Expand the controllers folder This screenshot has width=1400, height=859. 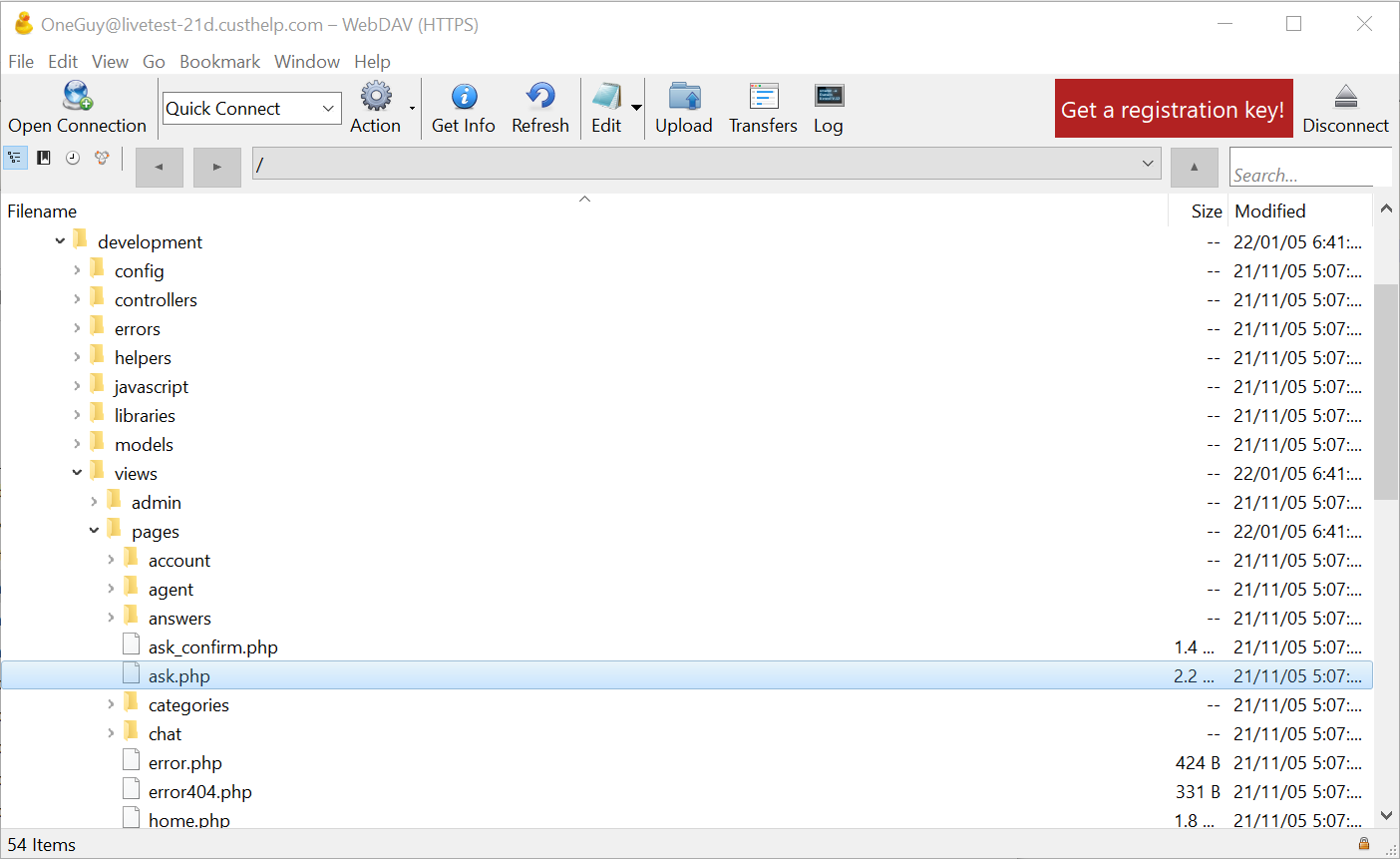pos(77,299)
